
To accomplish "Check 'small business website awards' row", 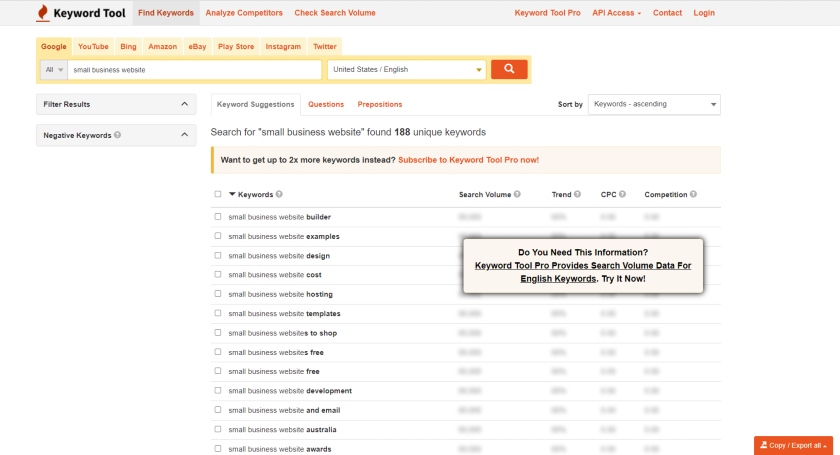I will [218, 449].
